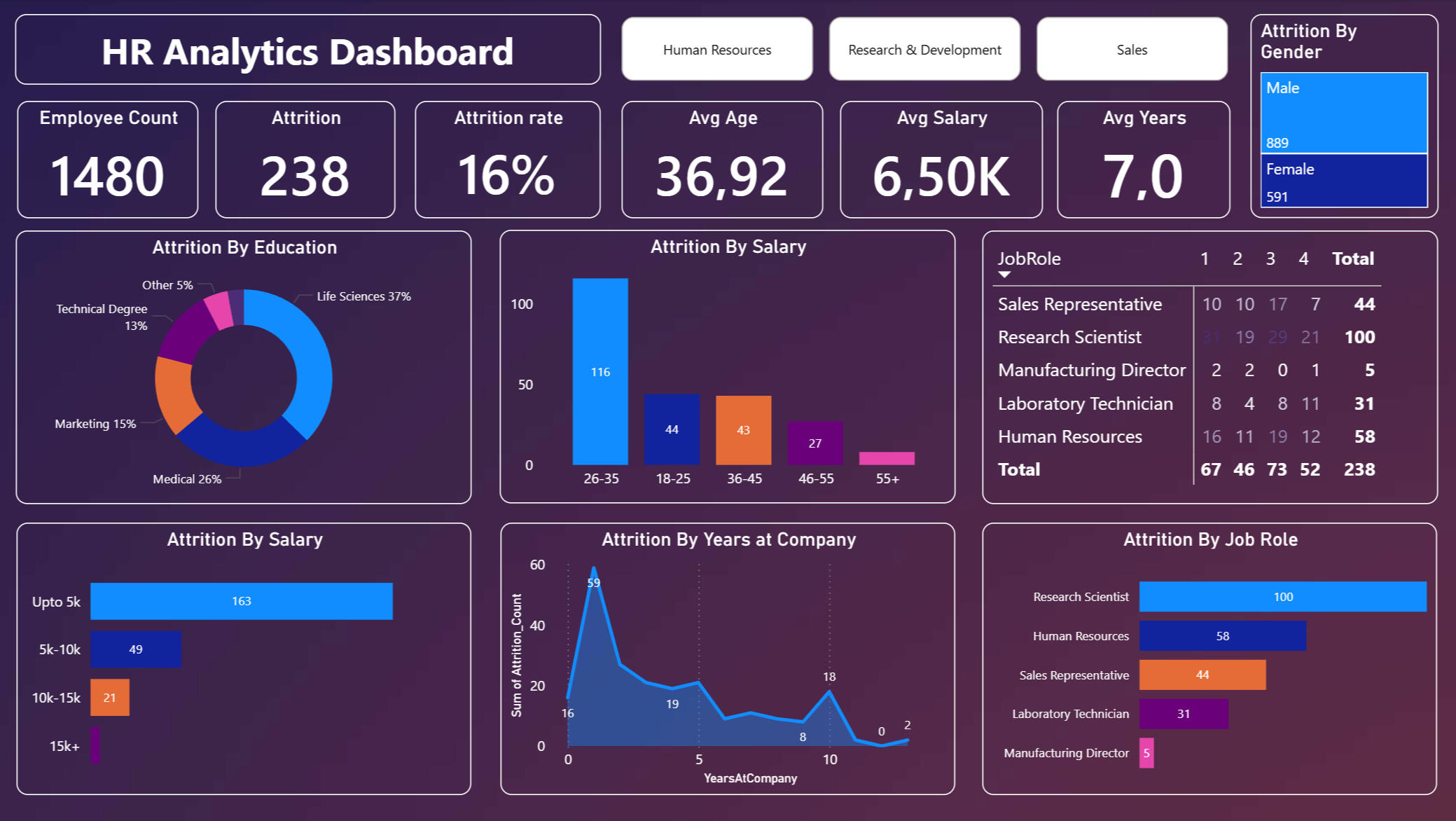
Task: Click the 36-45 orange bar
Action: [743, 429]
